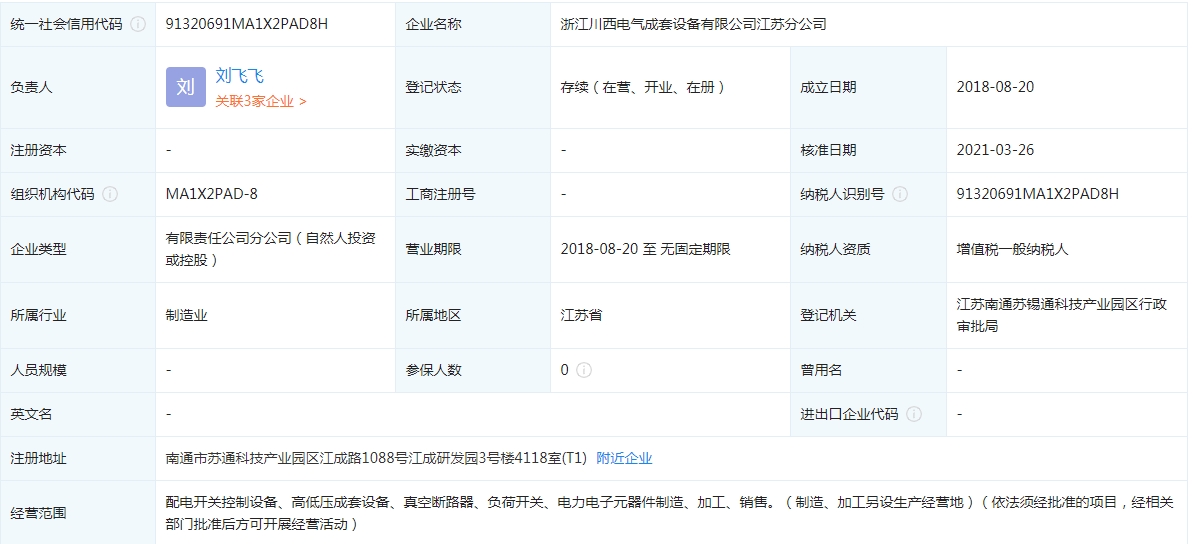
Task: Click the credit code value 91320691MA1X2PAD8H
Action: (247, 24)
